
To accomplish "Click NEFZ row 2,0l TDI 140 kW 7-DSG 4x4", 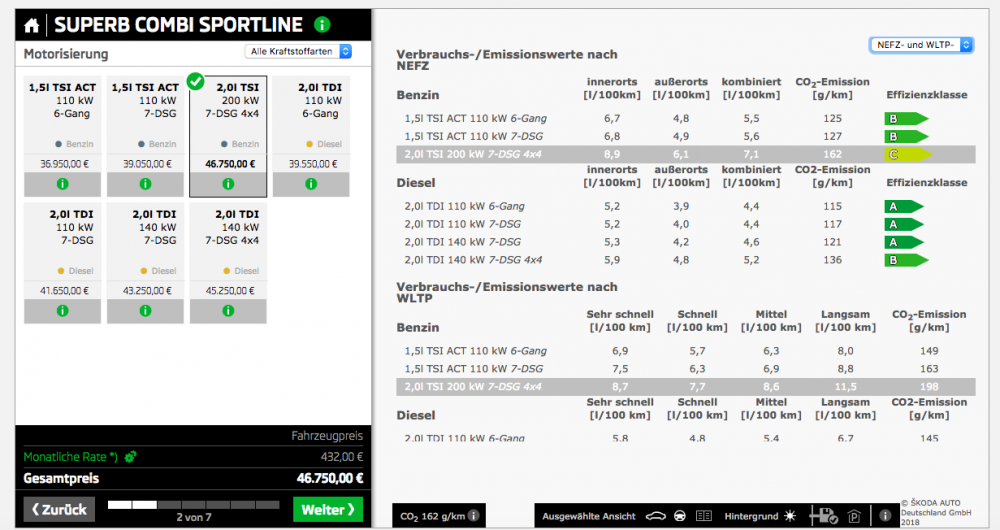I will [x=686, y=260].
